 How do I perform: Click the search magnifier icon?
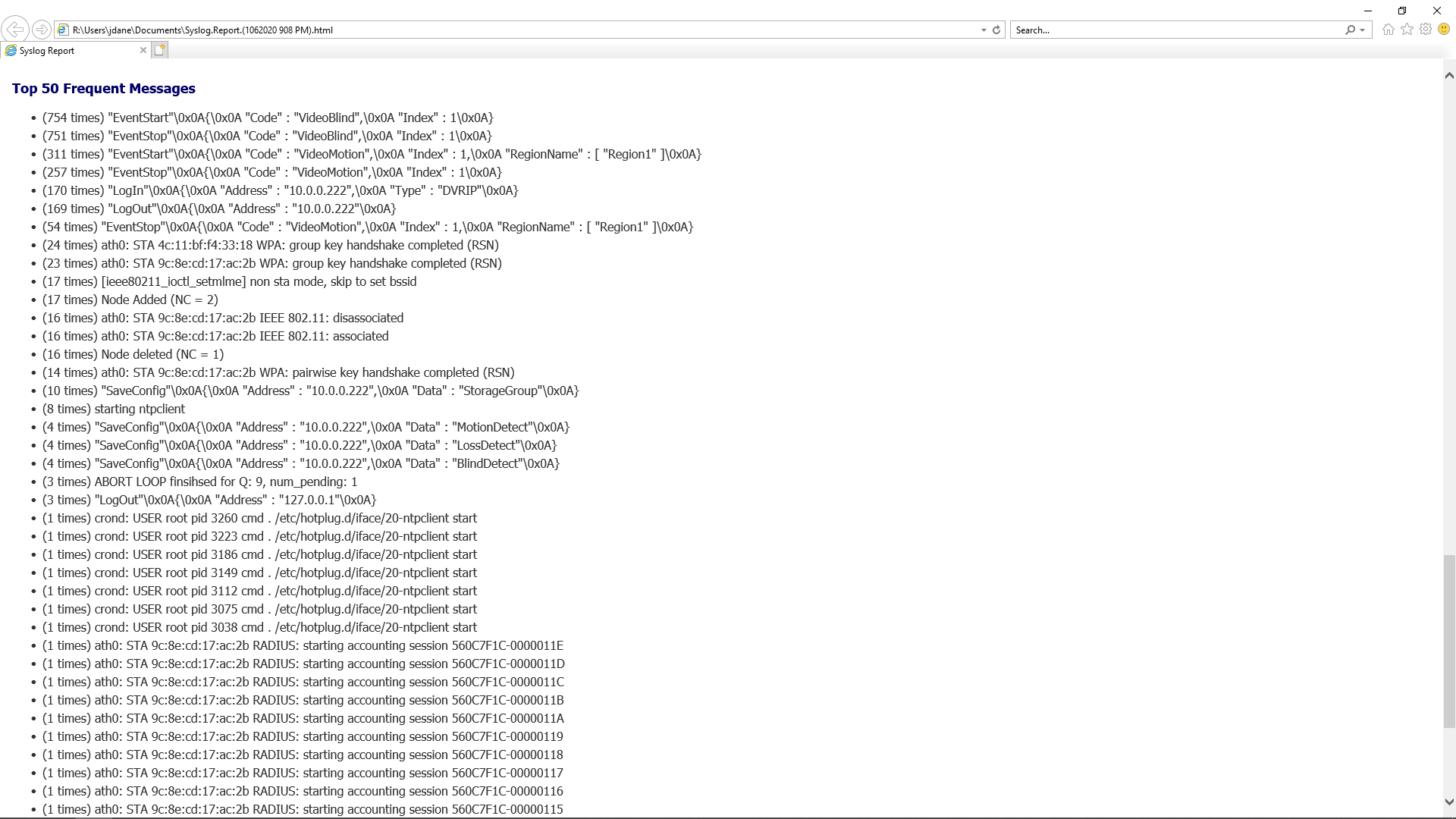coord(1350,30)
